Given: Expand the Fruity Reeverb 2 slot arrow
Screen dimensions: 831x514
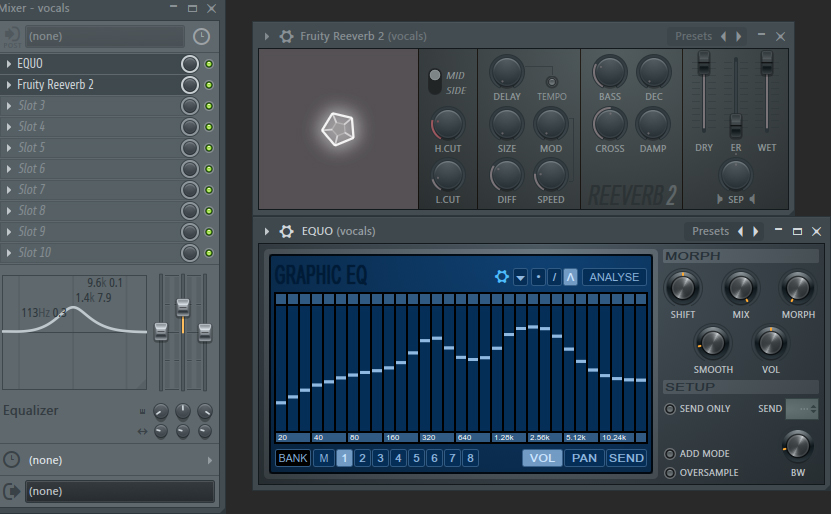Looking at the screenshot, I should point(8,85).
